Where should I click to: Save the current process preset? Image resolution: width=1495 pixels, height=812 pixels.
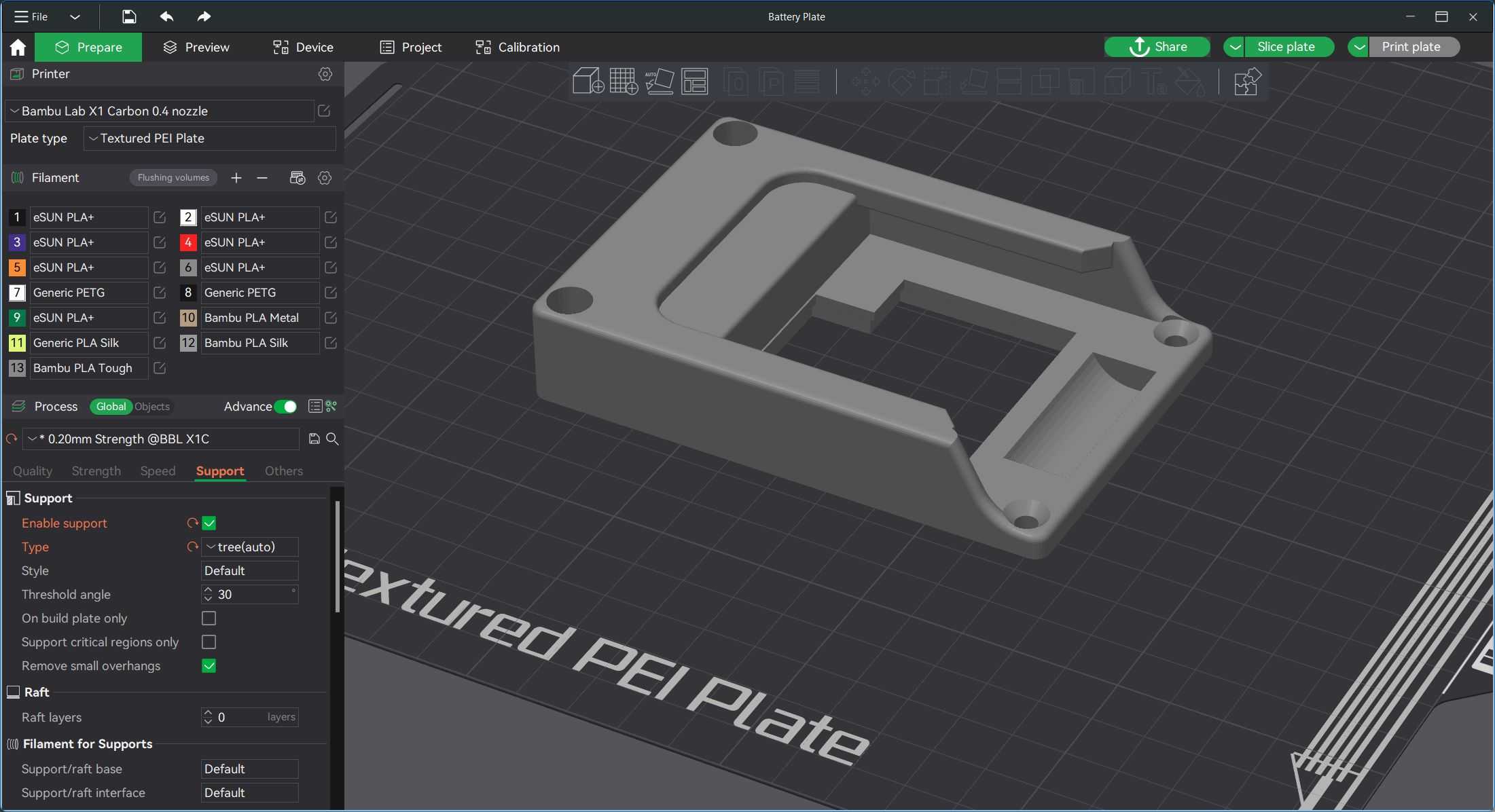point(314,439)
